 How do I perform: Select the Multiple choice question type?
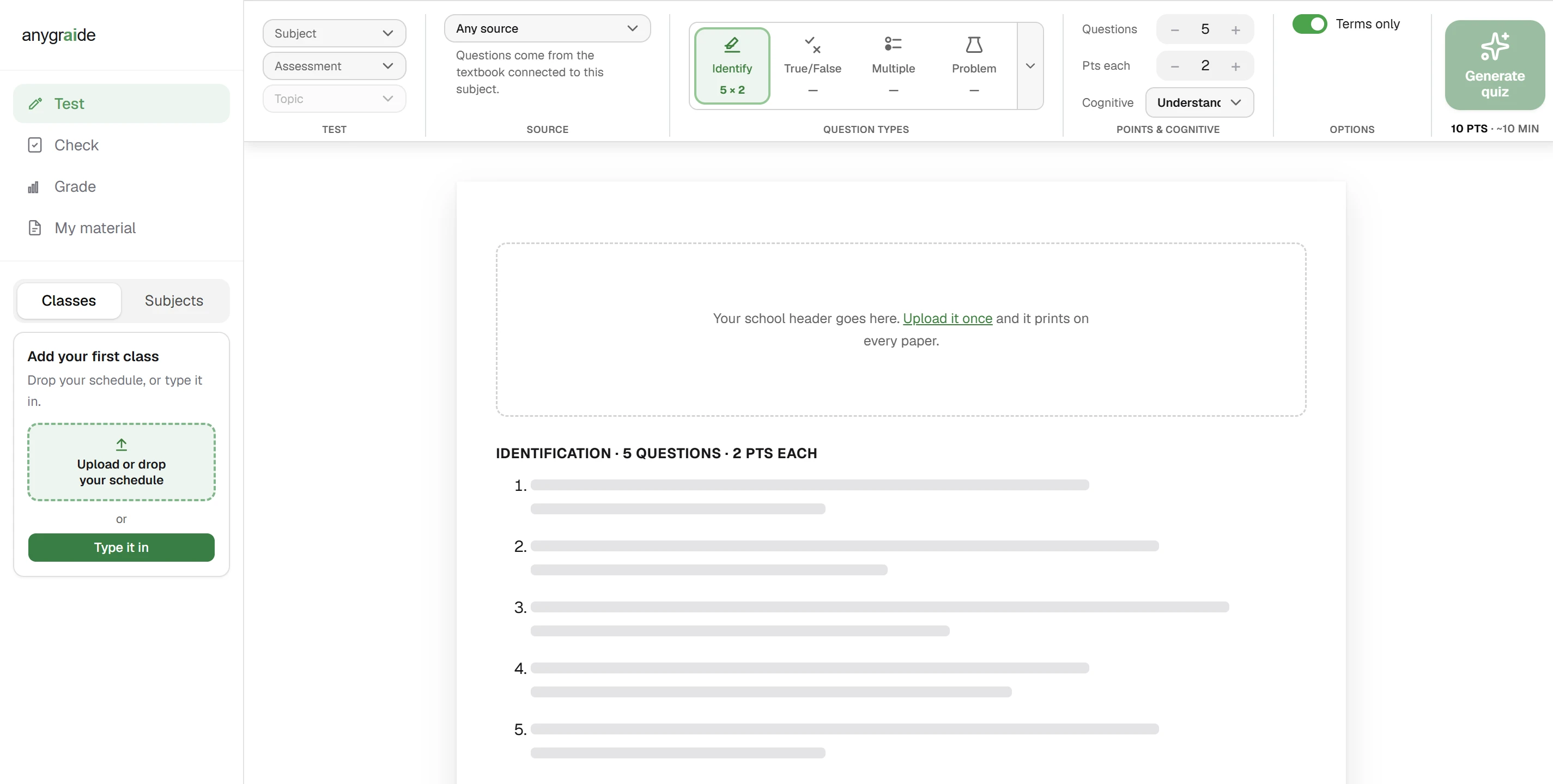[x=894, y=66]
